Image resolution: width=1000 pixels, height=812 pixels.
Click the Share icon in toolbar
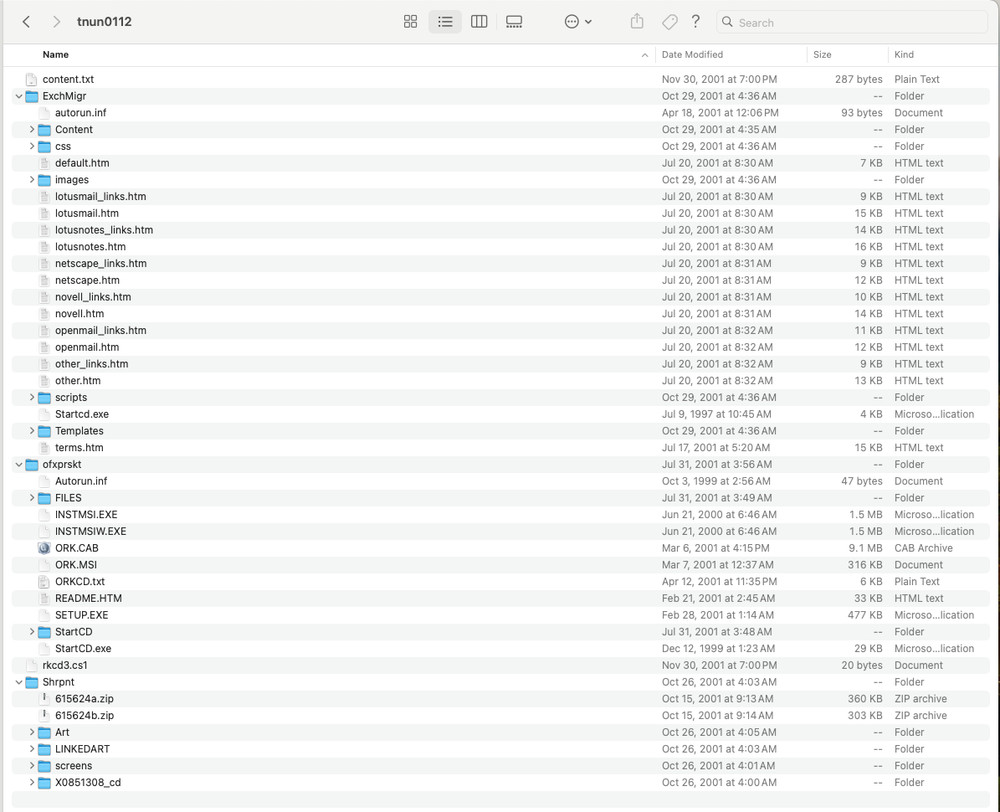[x=637, y=22]
